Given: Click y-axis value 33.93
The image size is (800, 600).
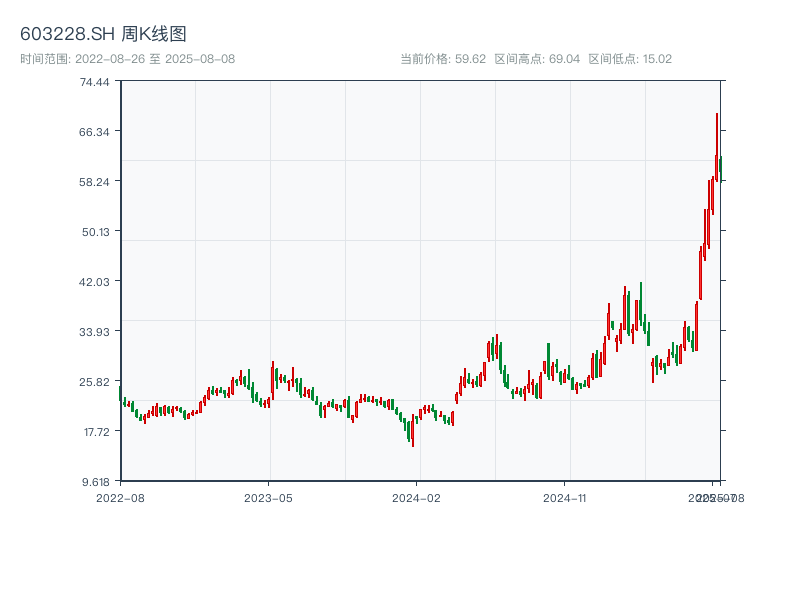Looking at the screenshot, I should point(94,332).
